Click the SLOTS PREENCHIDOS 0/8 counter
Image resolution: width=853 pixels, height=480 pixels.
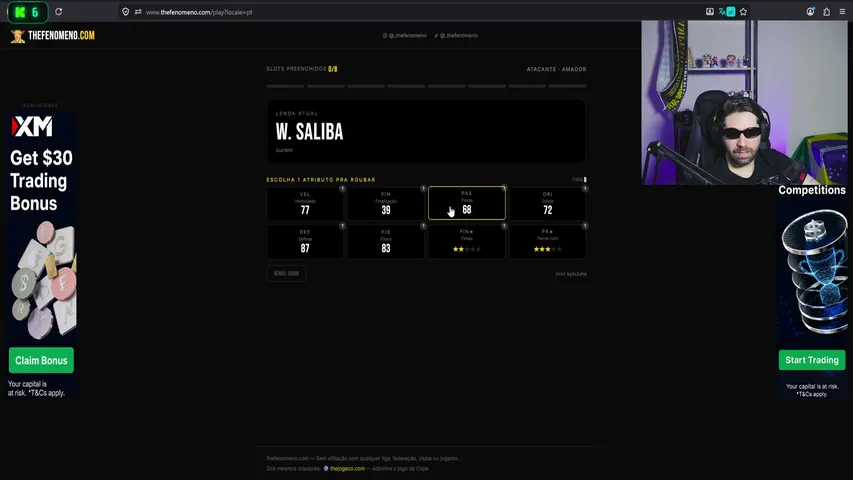(302, 69)
